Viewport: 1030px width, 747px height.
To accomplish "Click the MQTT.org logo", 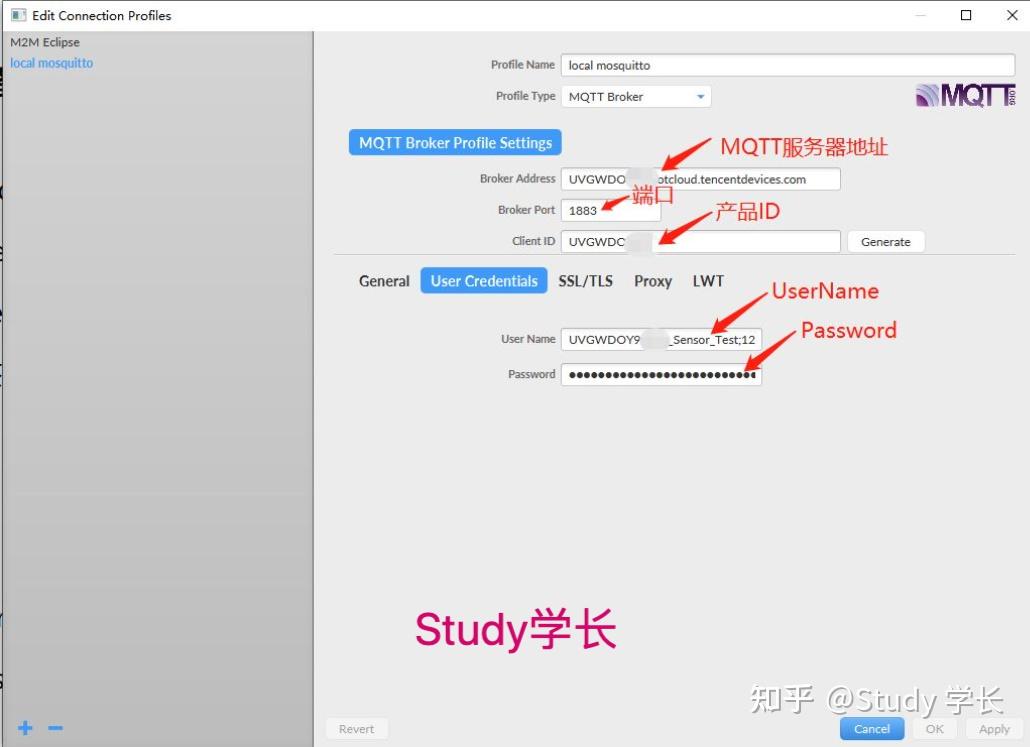I will click(964, 94).
